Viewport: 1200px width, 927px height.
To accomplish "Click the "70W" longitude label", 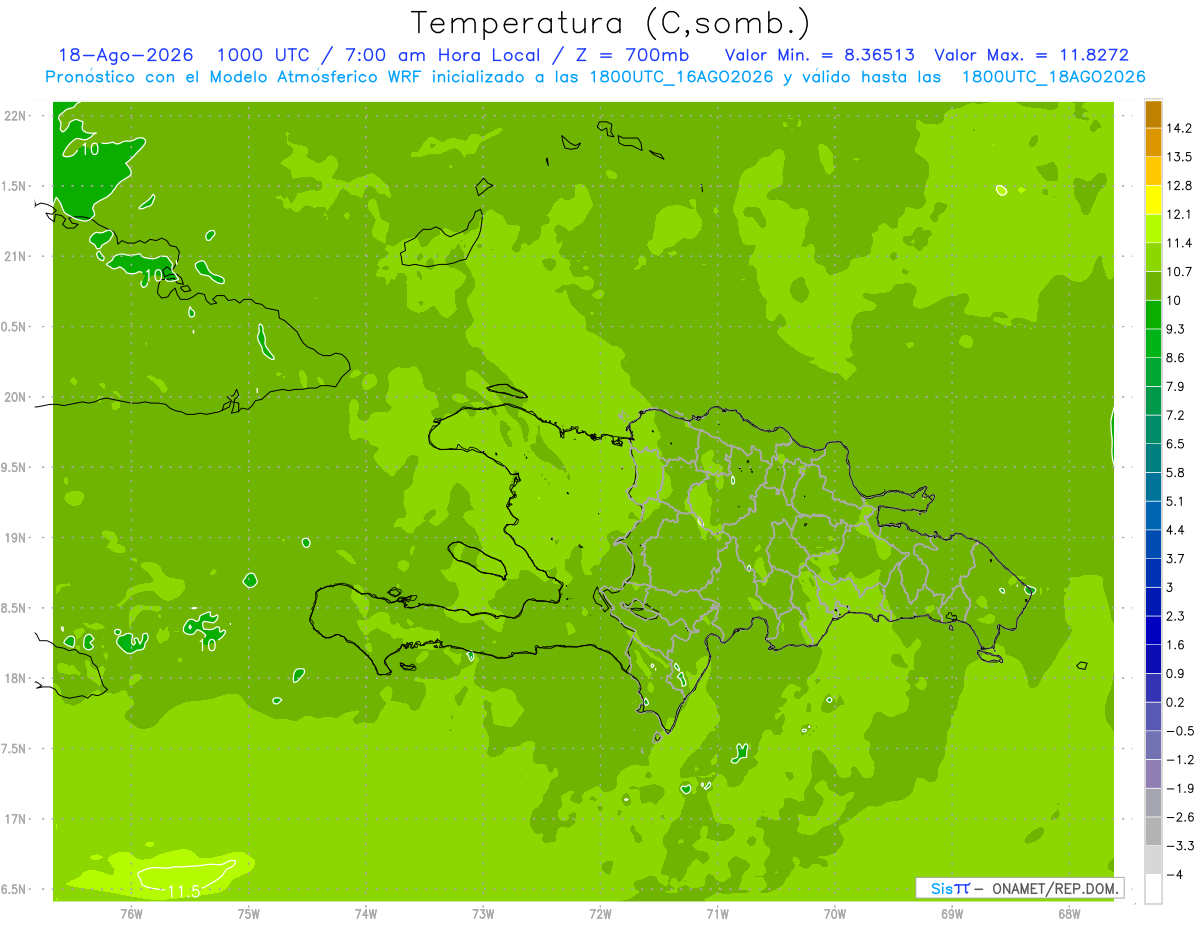I will pos(834,914).
